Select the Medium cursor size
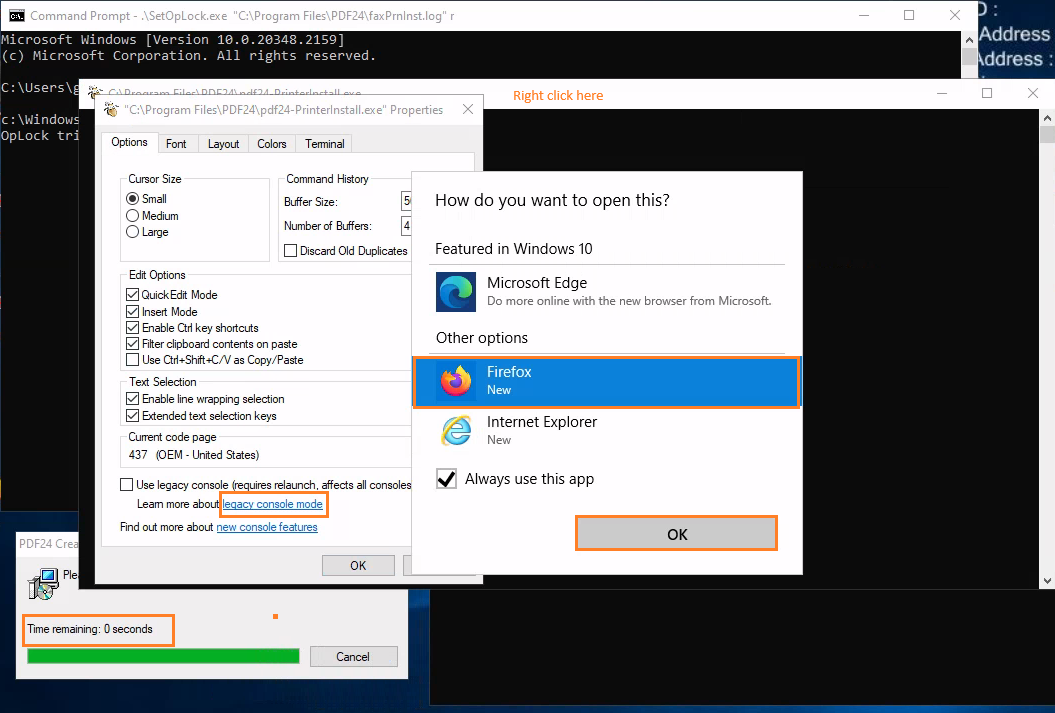 tap(133, 215)
